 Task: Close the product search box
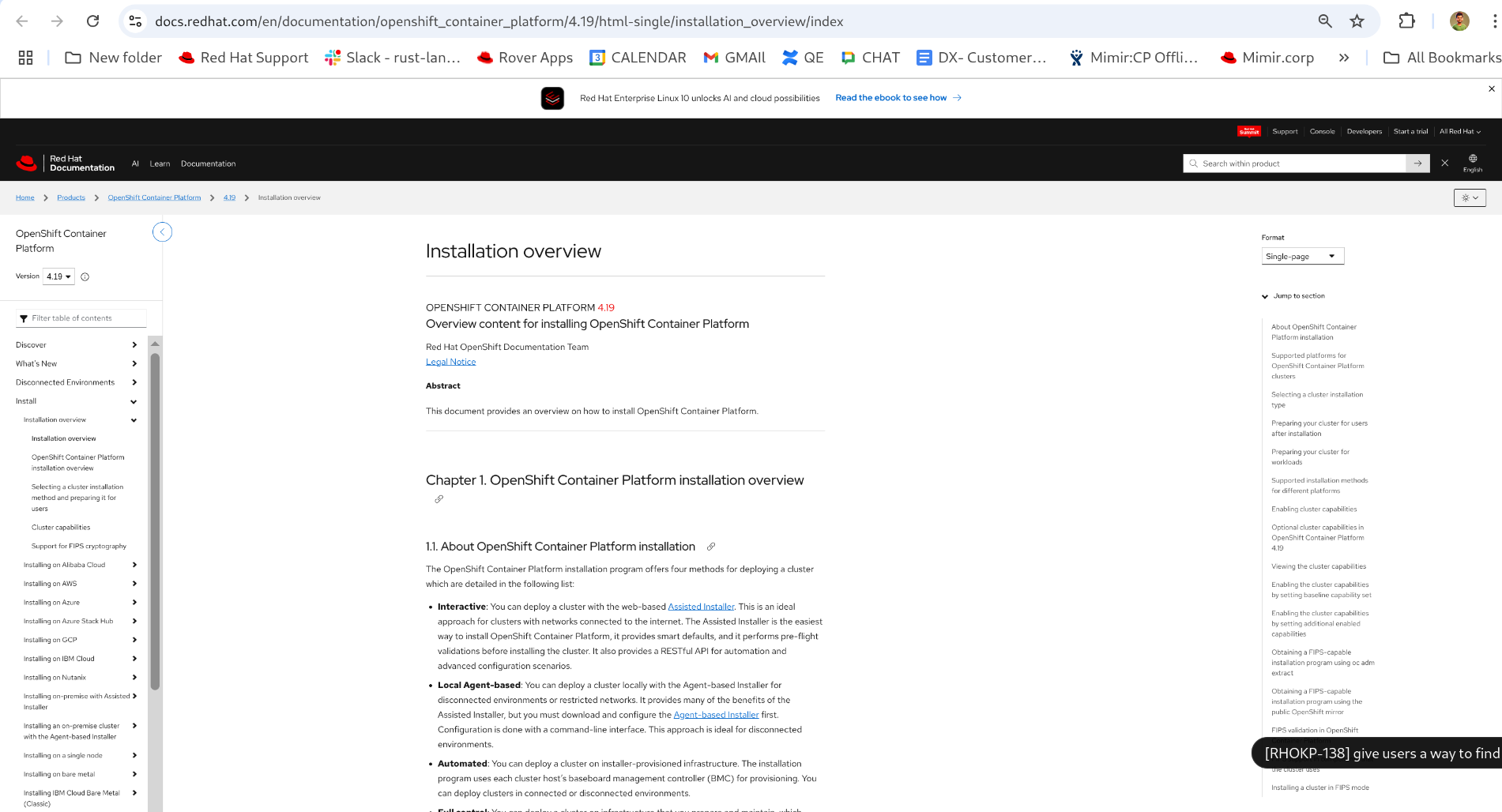(x=1444, y=163)
